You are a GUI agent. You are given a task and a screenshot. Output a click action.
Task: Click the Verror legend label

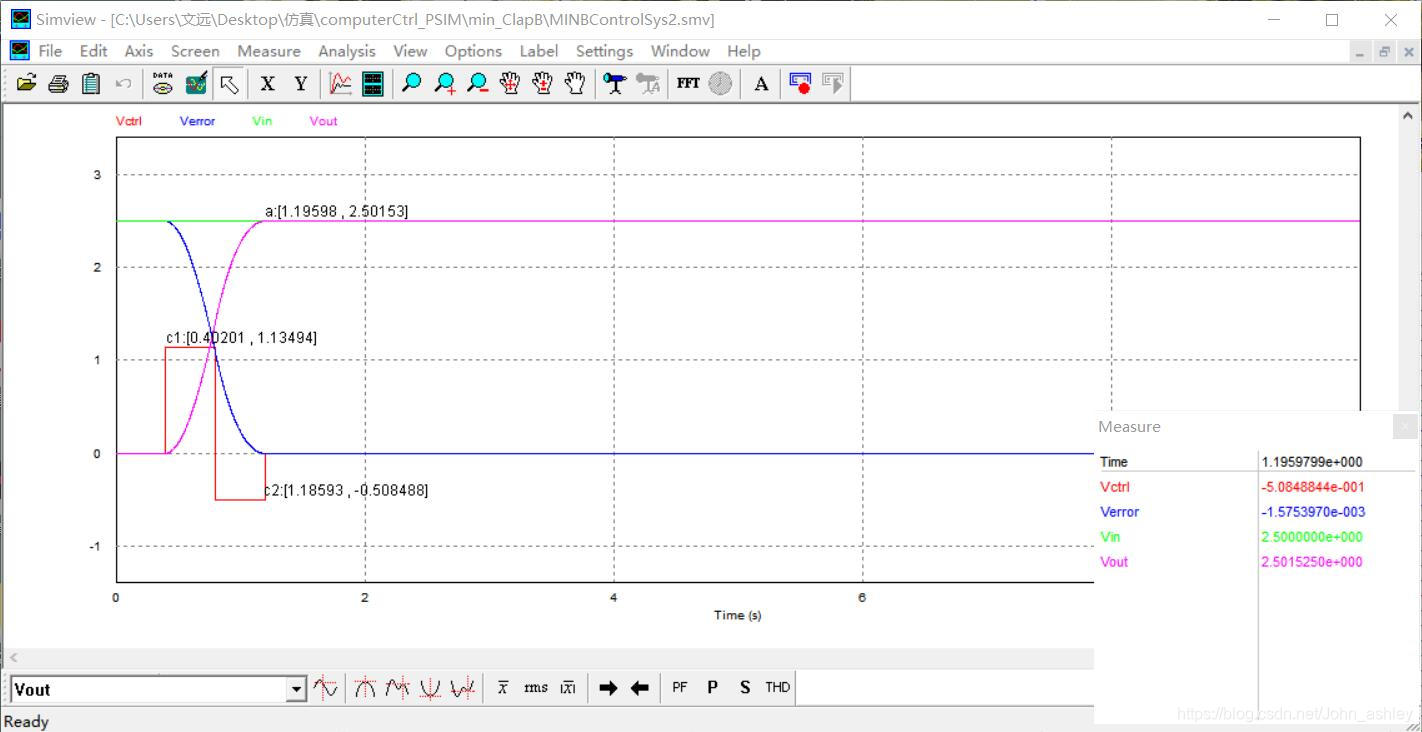click(x=197, y=121)
